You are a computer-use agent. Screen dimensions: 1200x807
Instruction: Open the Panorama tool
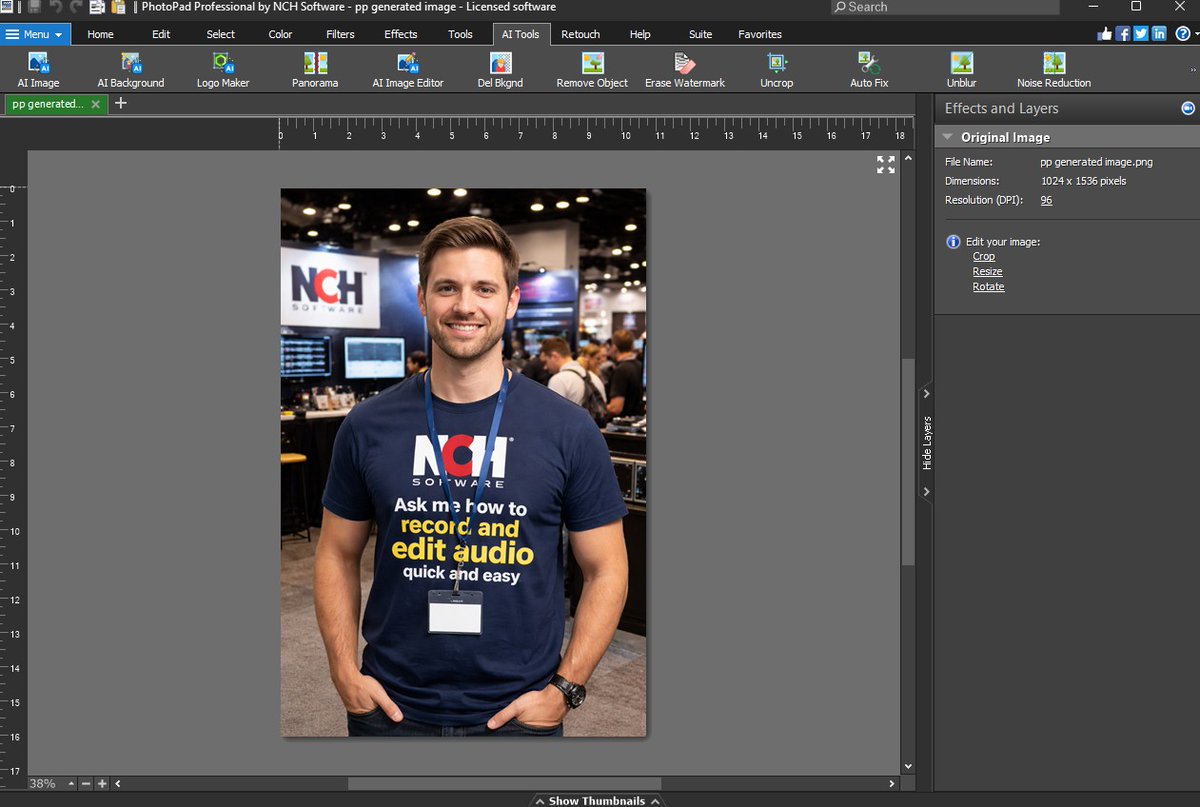point(314,68)
